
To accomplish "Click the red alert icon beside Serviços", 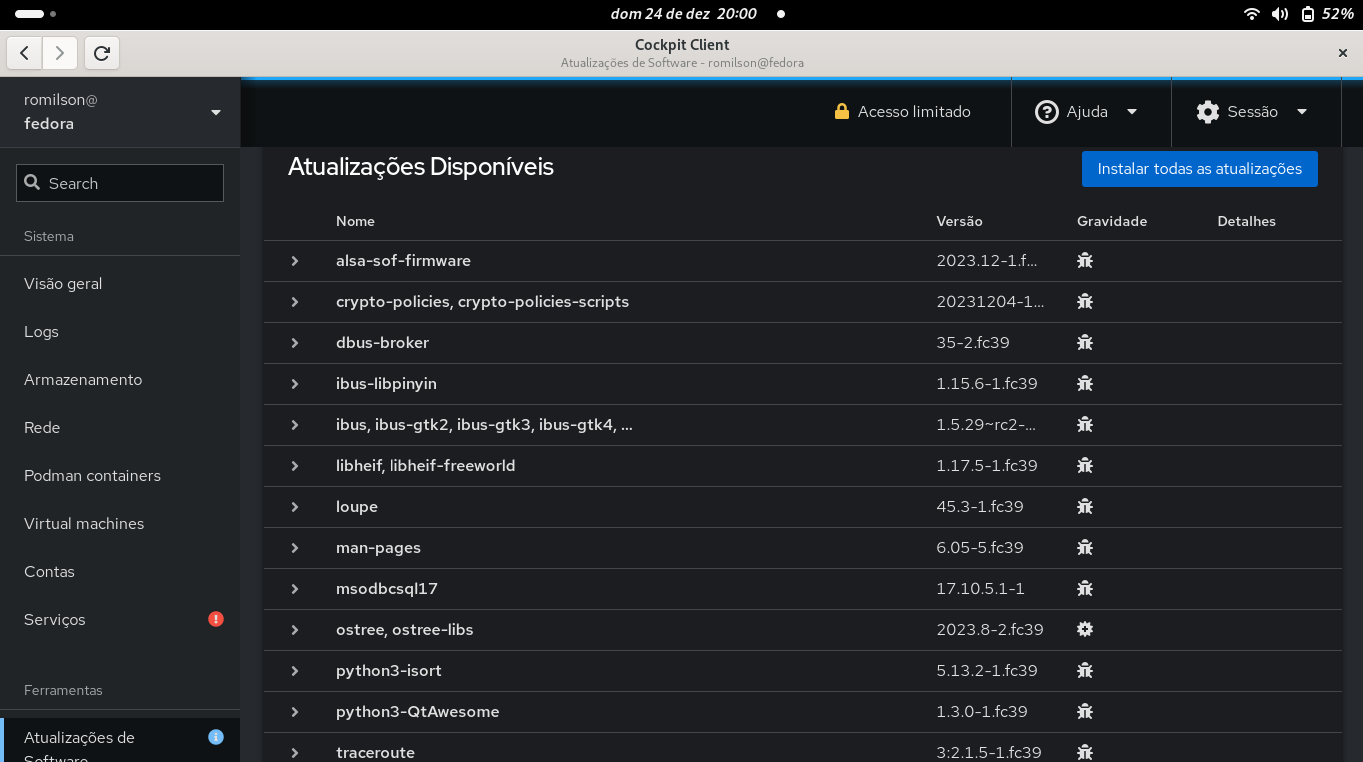I will click(x=216, y=619).
